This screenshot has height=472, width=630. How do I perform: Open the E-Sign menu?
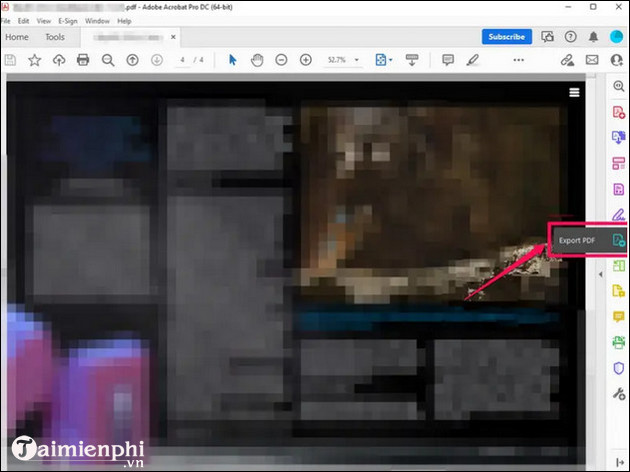pos(69,20)
